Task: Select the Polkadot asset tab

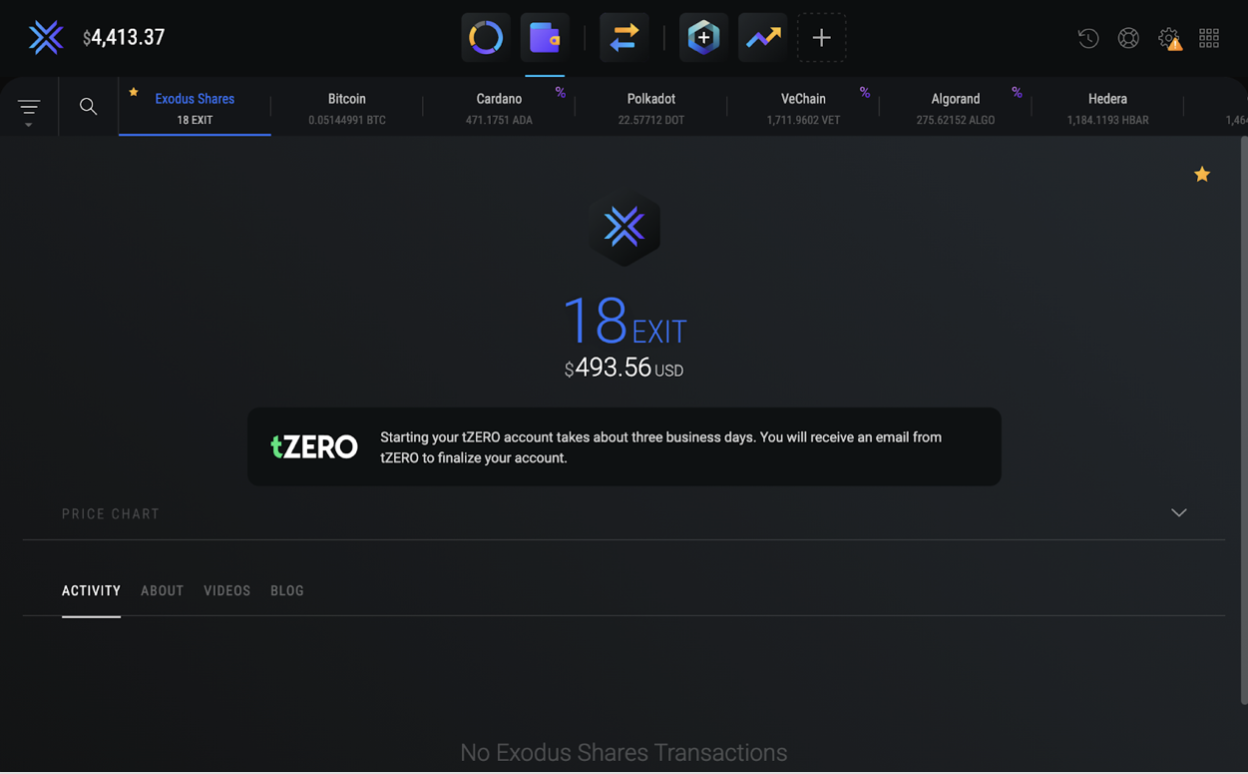Action: click(651, 108)
